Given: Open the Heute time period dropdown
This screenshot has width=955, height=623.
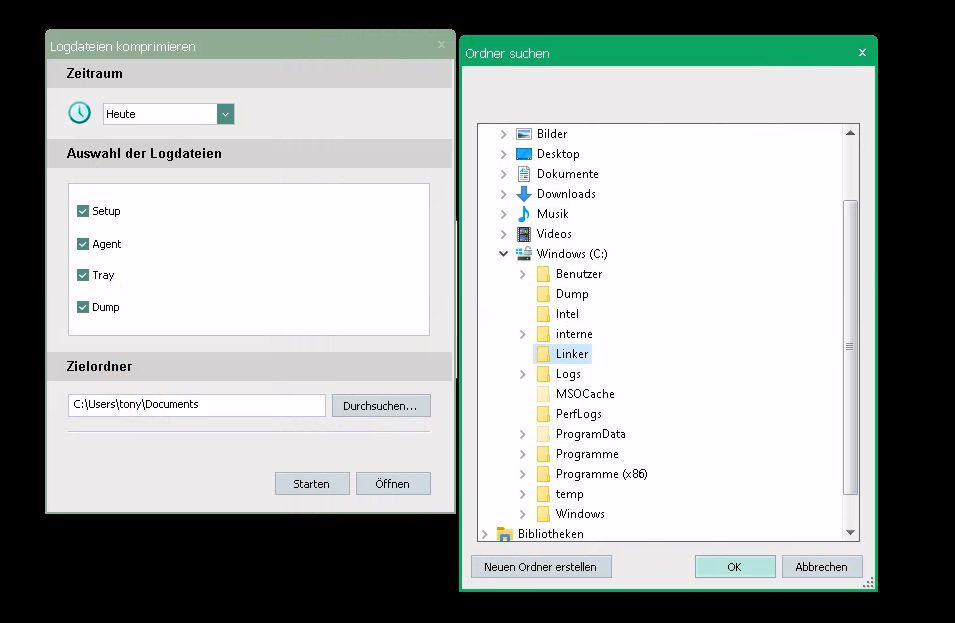Looking at the screenshot, I should (225, 114).
